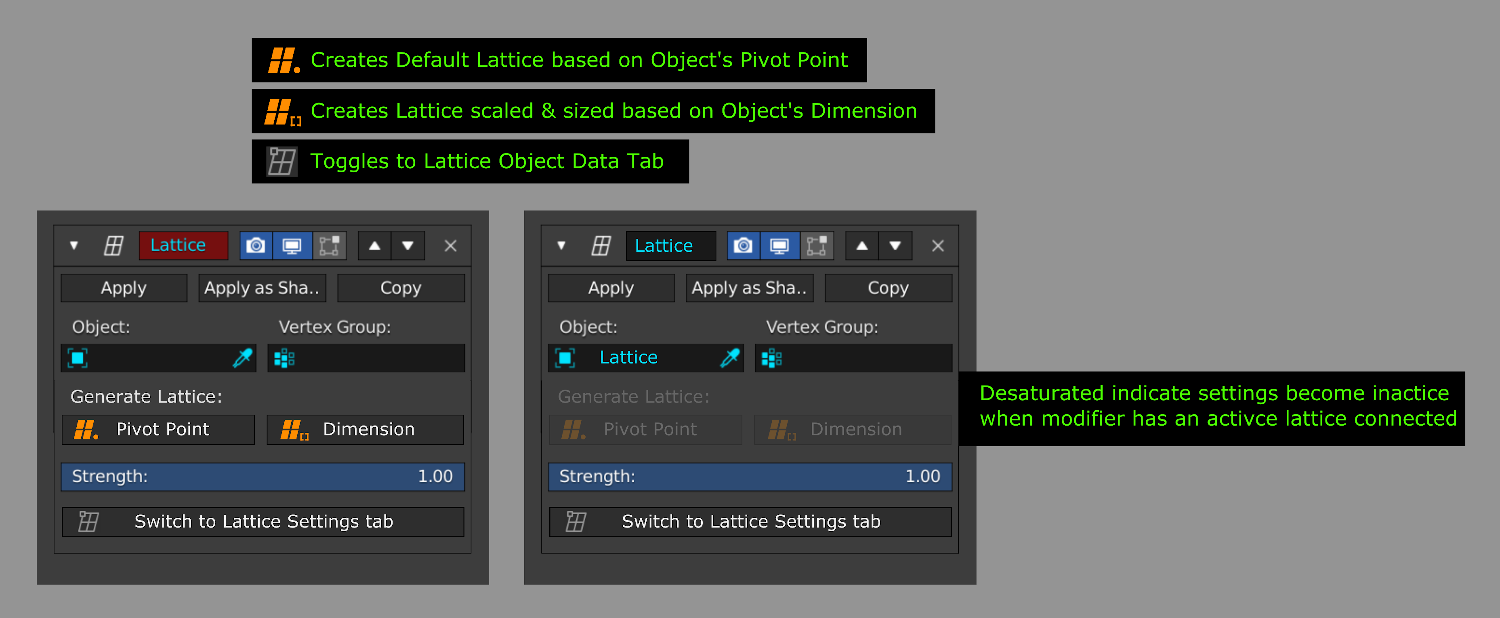The image size is (1500, 618).
Task: Click Apply as Shape in right panel
Action: coord(750,288)
